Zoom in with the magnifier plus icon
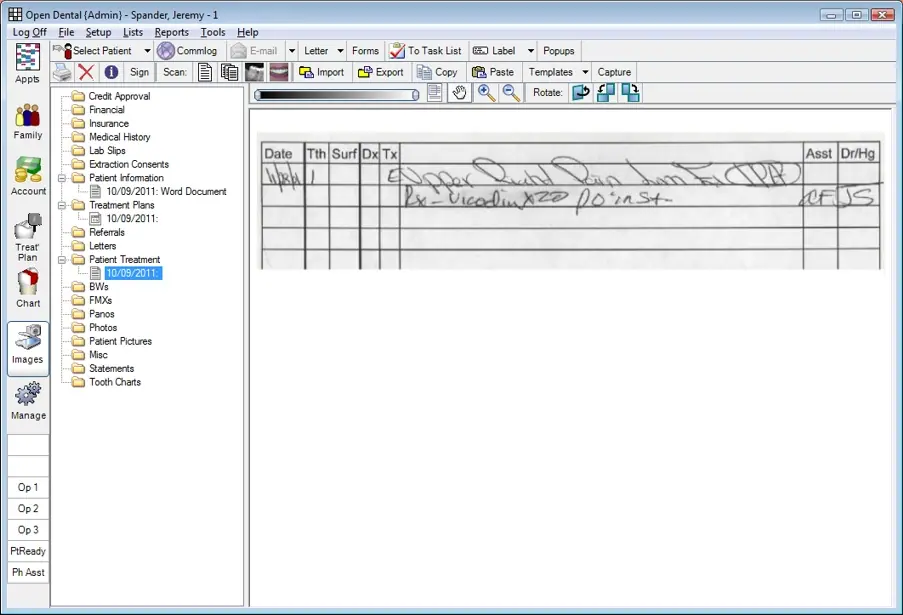Screen dimensions: 903x615 (487, 92)
